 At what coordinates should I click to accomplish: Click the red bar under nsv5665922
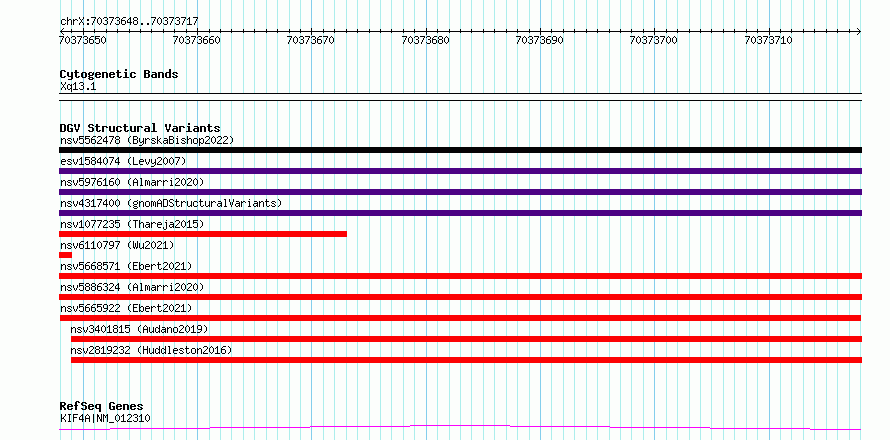pos(460,318)
